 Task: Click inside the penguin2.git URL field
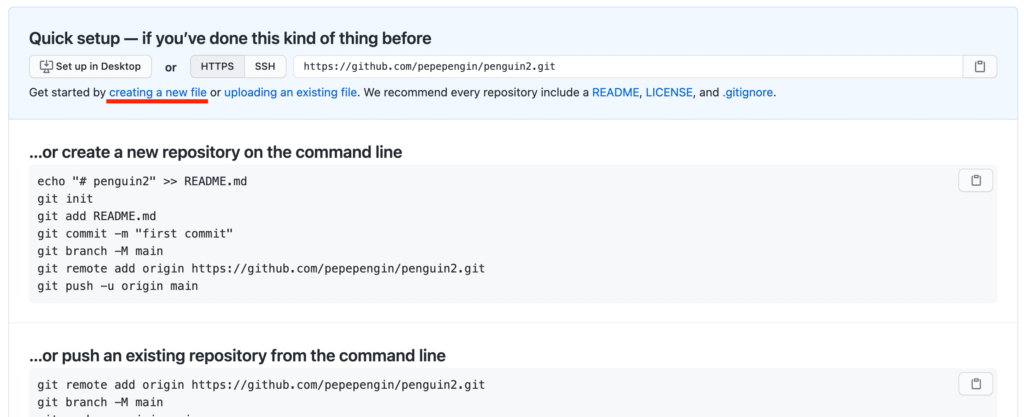tap(628, 67)
